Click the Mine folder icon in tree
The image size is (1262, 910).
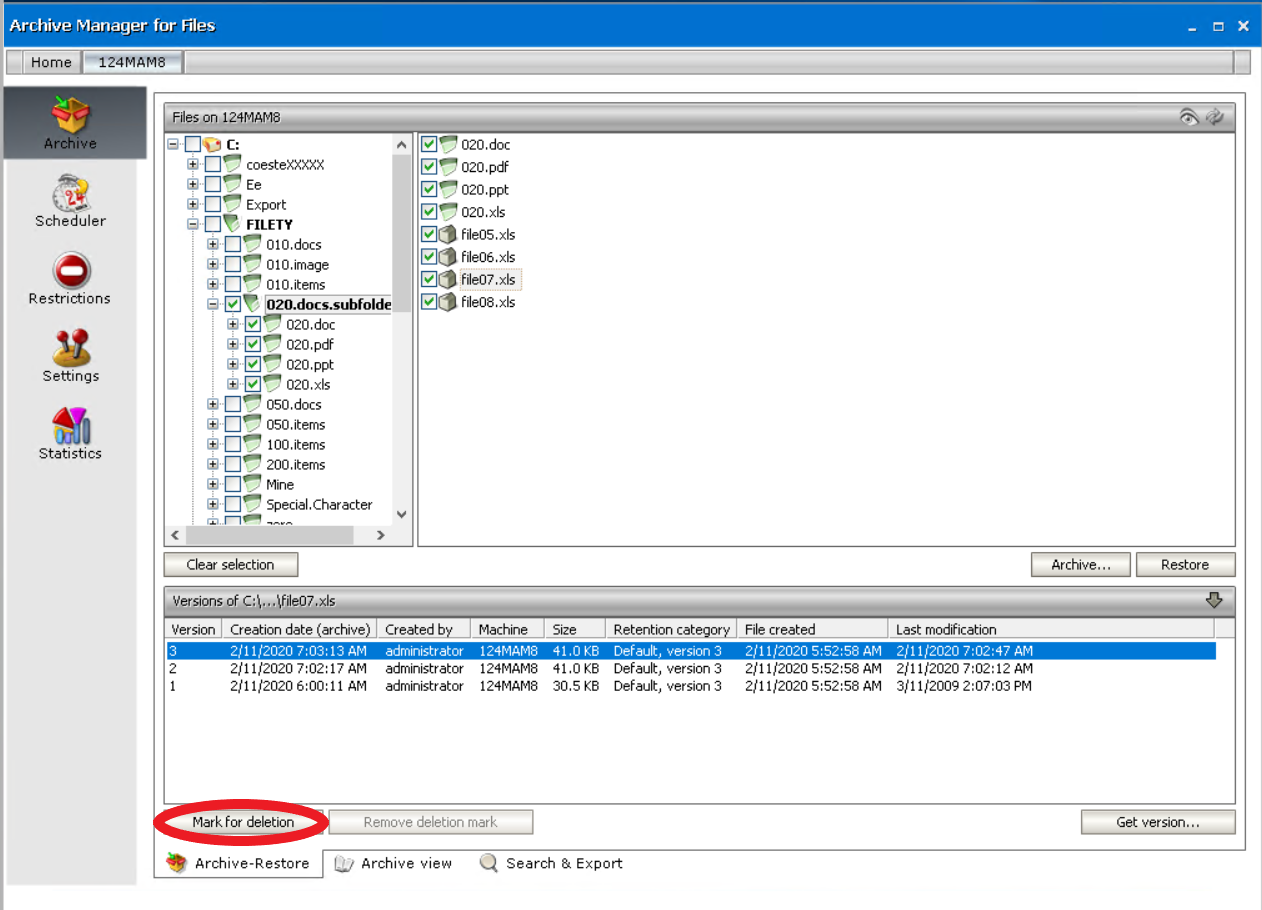click(252, 484)
